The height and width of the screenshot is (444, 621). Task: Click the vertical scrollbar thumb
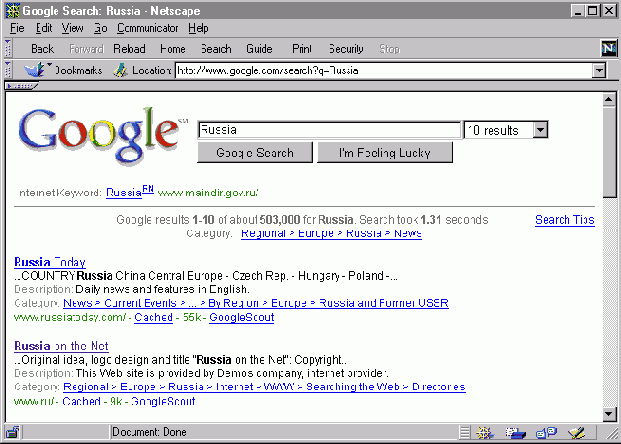(x=609, y=151)
